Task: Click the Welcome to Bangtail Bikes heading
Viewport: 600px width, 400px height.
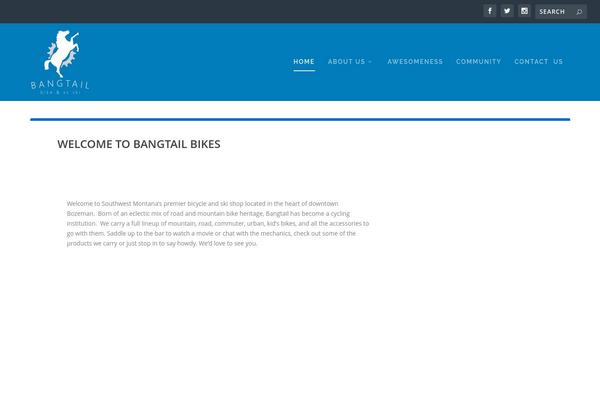Action: (x=139, y=144)
